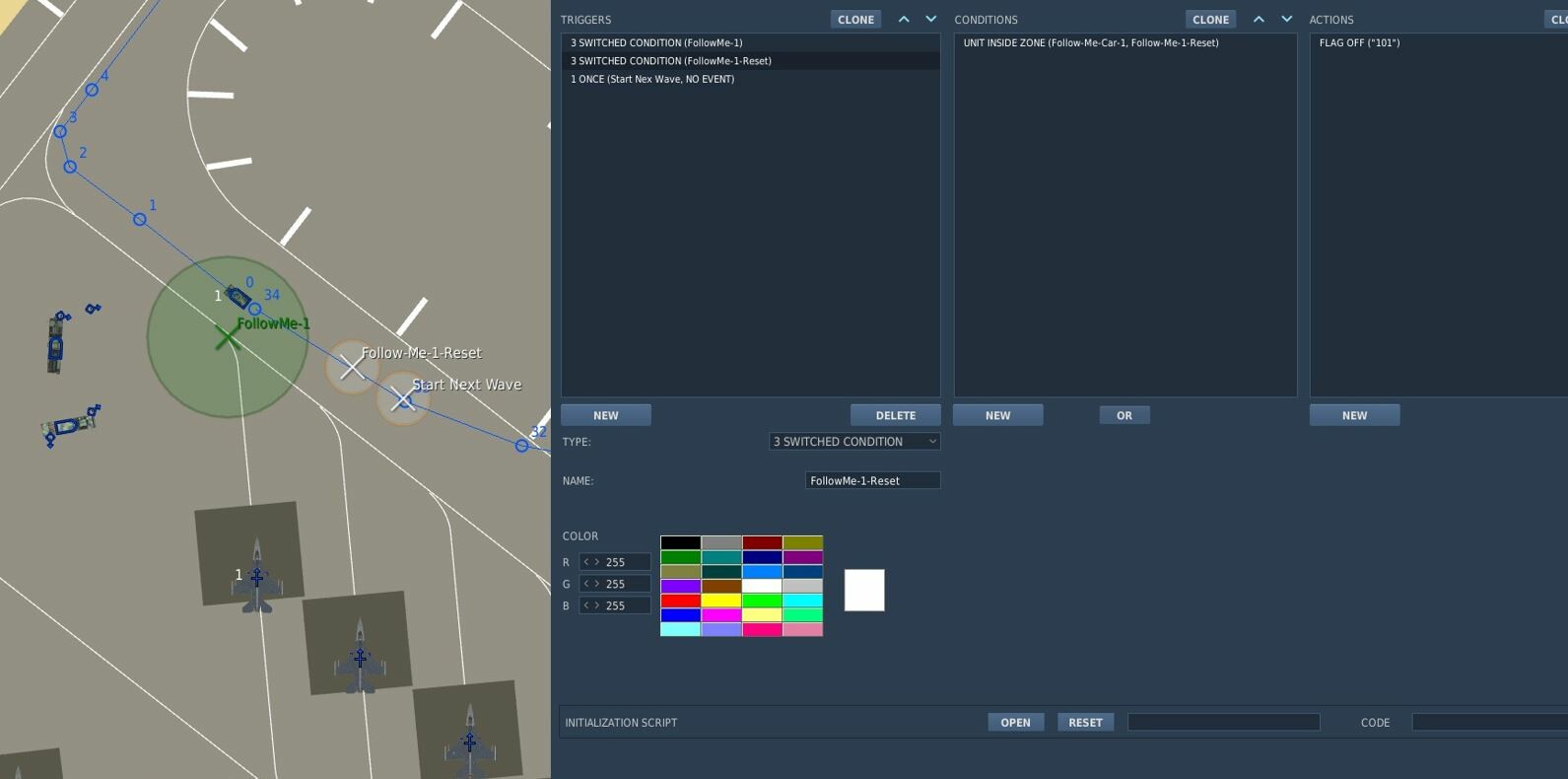Select trigger 3 SWITCHED CONDITION (FollowMe-1)

tap(750, 43)
